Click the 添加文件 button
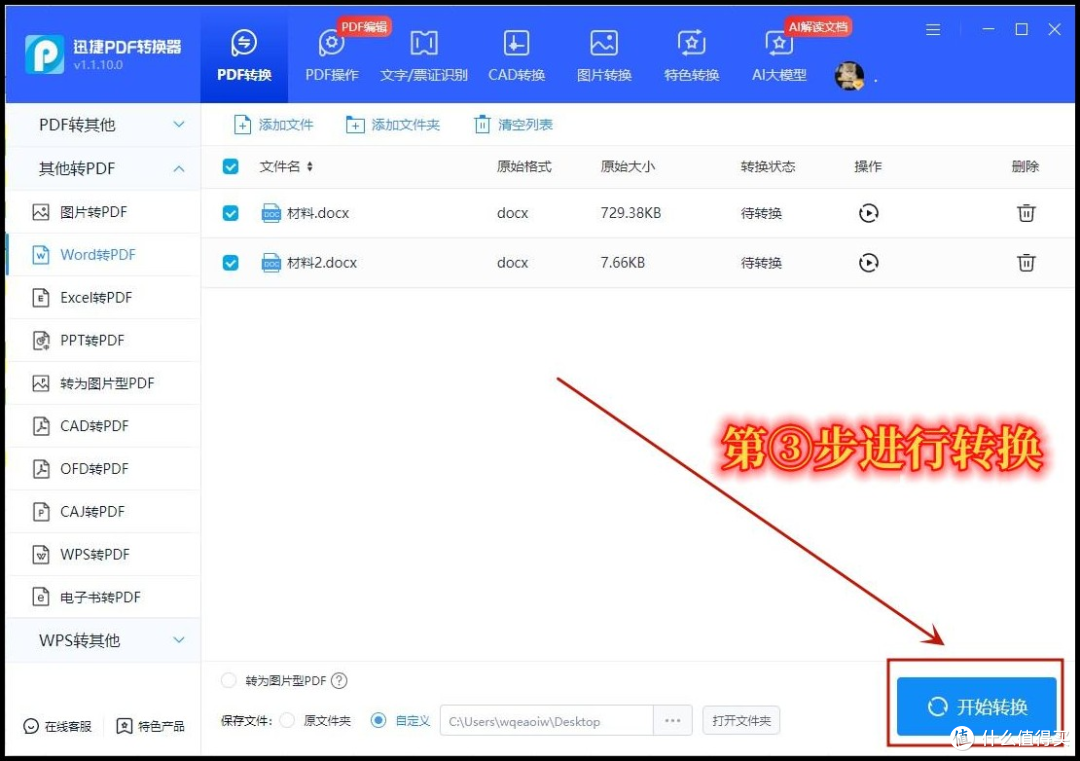The image size is (1080, 761). point(273,125)
